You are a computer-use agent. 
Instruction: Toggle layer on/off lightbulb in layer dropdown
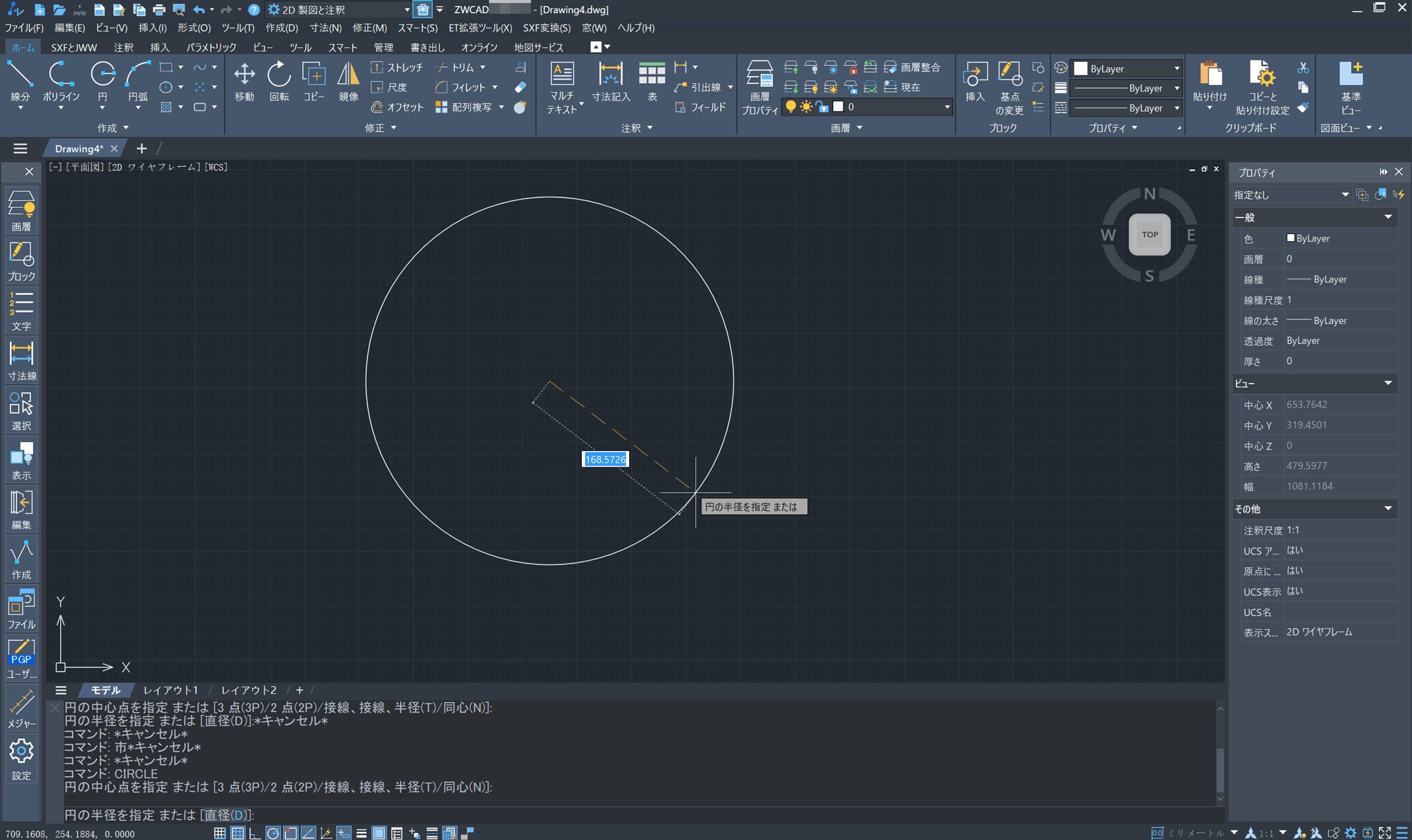coord(791,106)
